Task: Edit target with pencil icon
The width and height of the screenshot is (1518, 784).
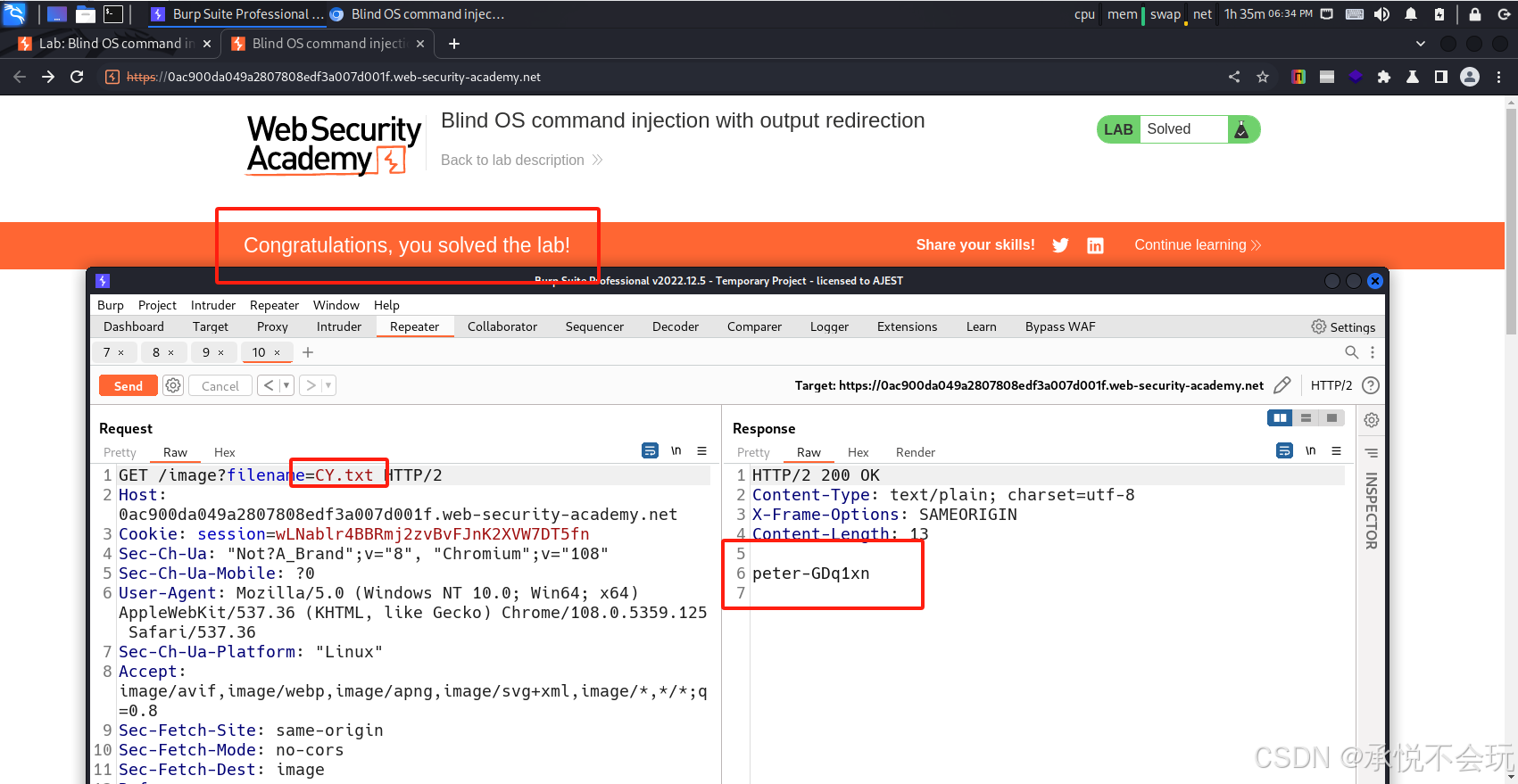Action: [x=1282, y=385]
